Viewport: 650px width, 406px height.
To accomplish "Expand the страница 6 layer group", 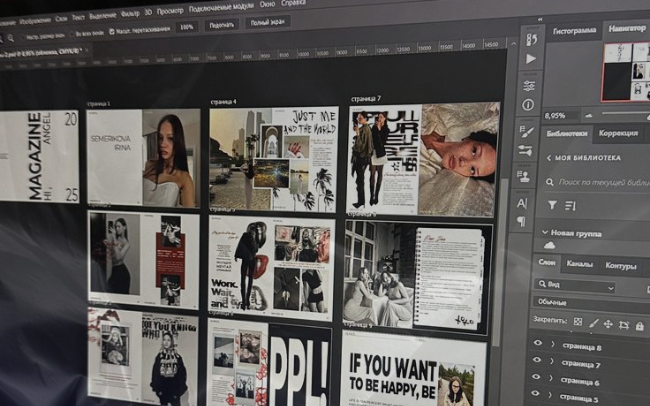I will [x=551, y=380].
